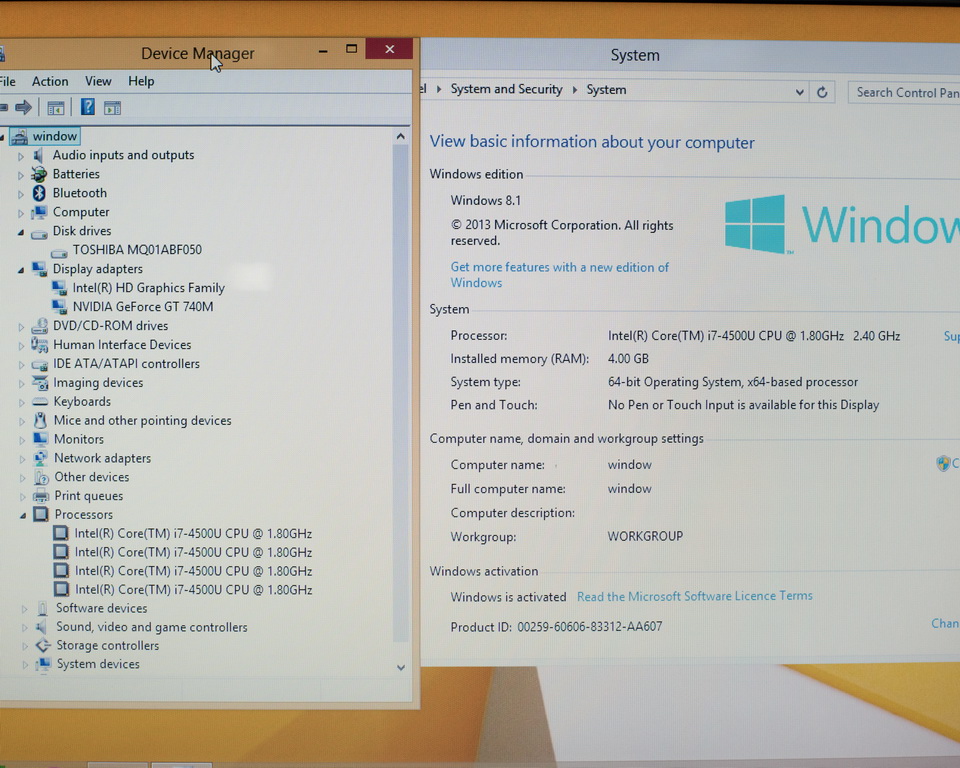Viewport: 960px width, 768px height.
Task: Open the View menu in Device Manager
Action: (x=98, y=81)
